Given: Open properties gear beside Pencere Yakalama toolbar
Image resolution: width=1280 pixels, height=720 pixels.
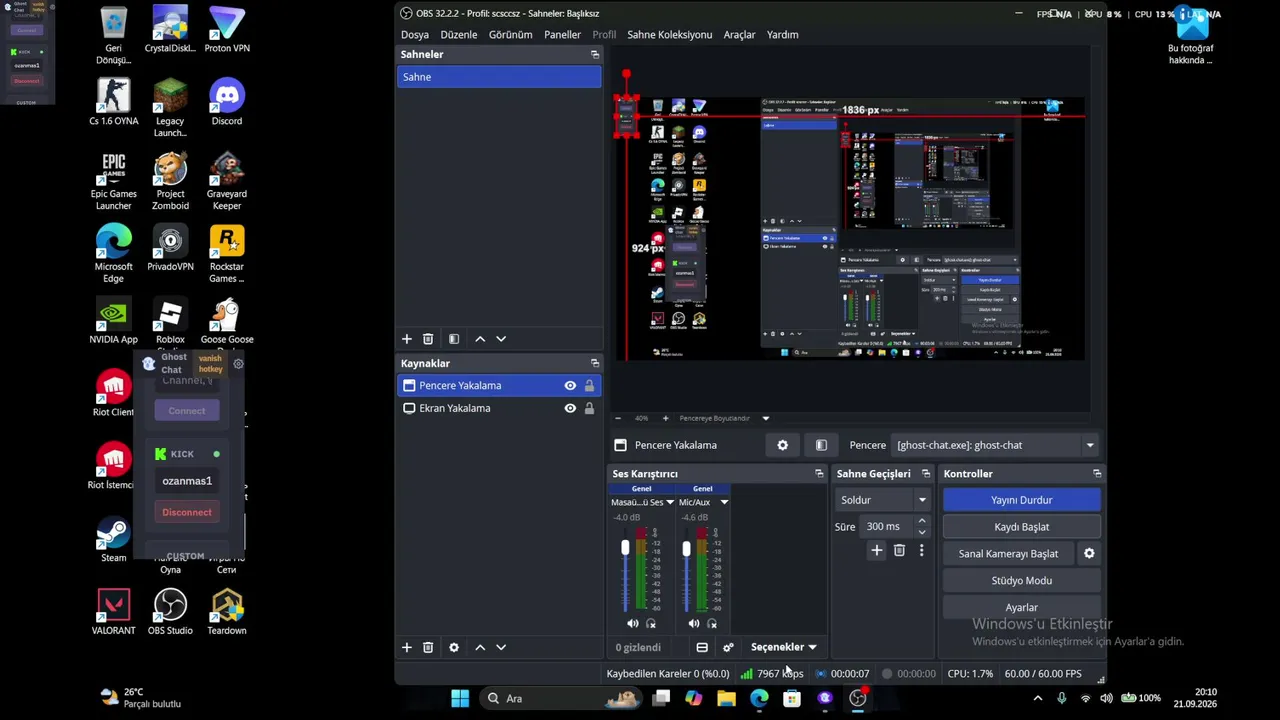Looking at the screenshot, I should (x=783, y=445).
